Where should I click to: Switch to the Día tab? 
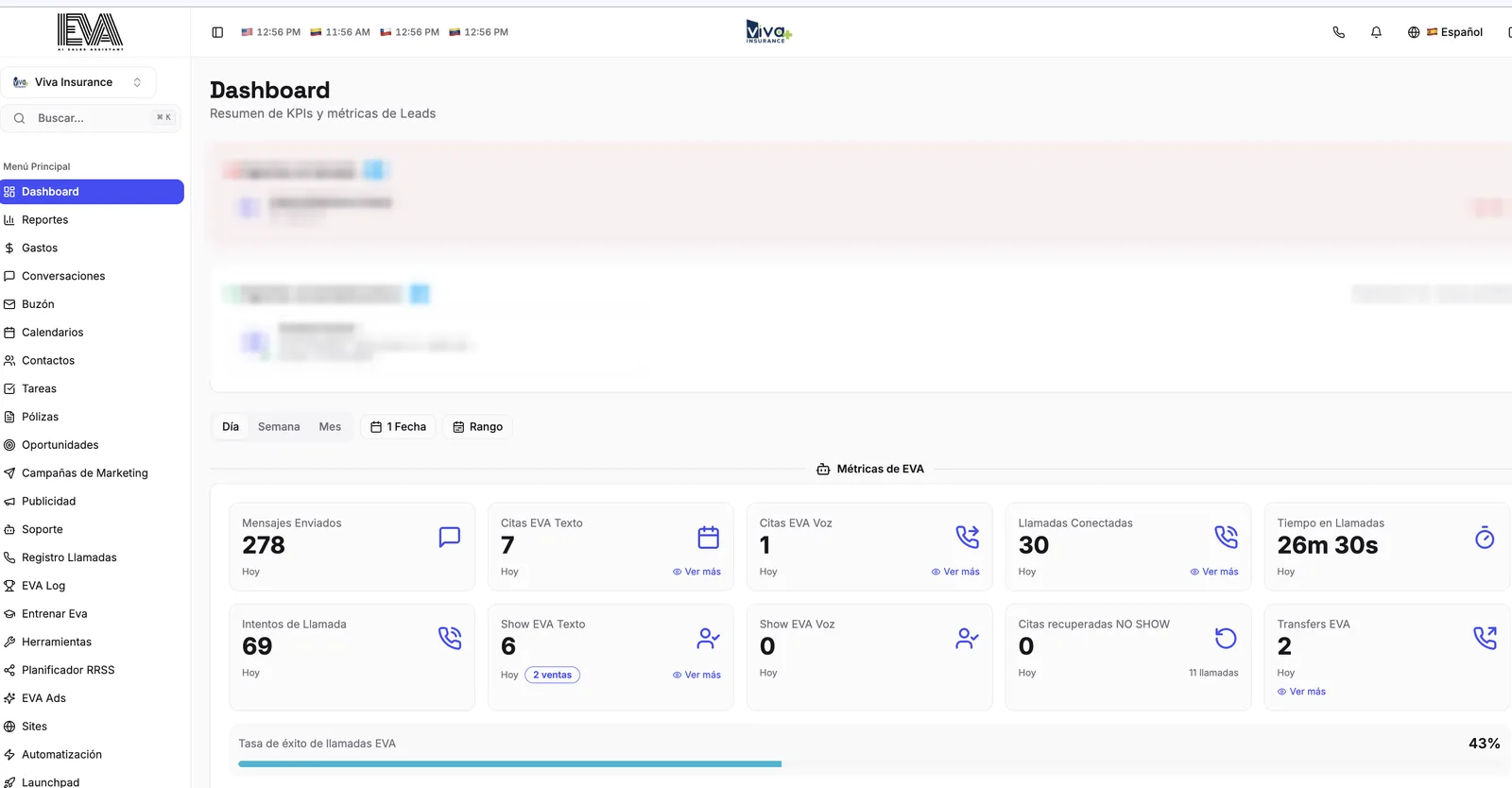coord(231,427)
